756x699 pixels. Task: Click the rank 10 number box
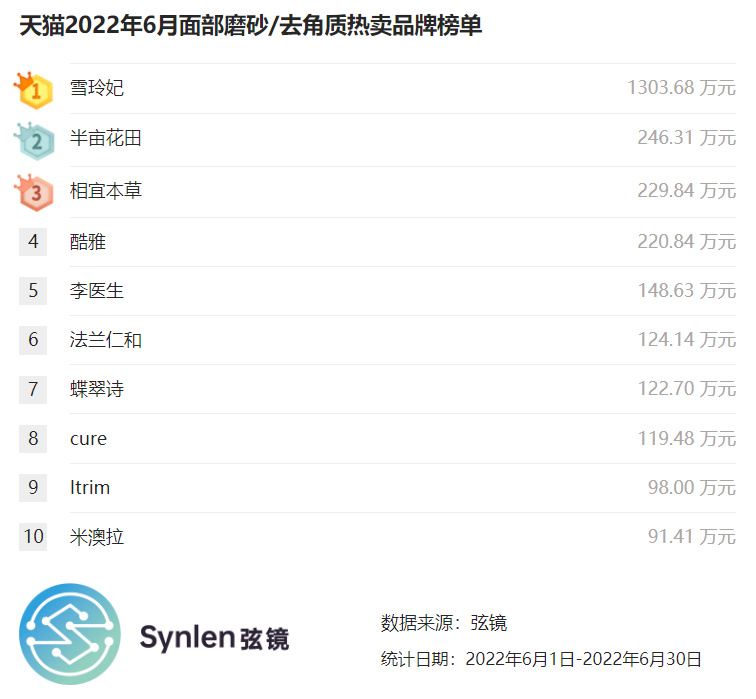click(x=33, y=537)
